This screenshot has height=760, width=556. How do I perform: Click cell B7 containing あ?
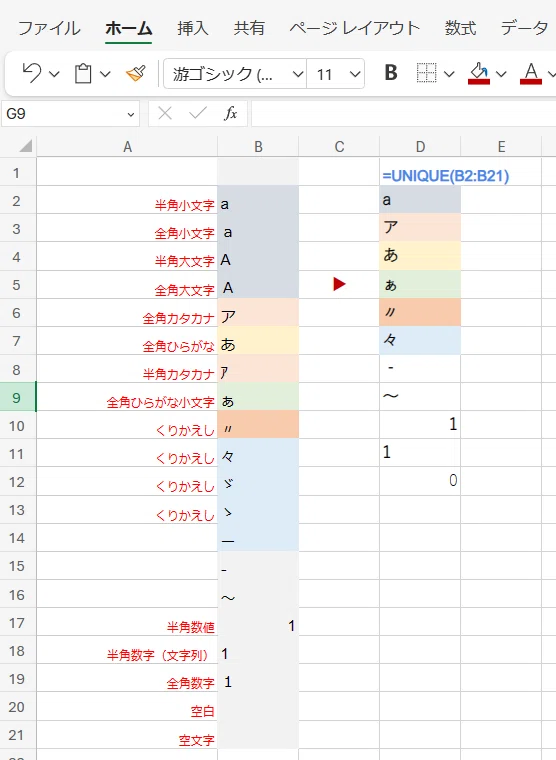coord(258,341)
